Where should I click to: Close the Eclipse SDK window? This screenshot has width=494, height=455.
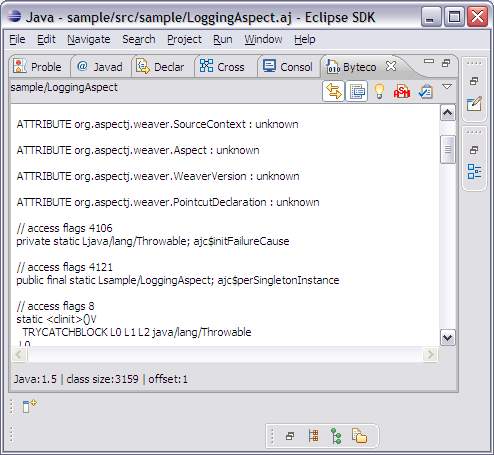(x=477, y=17)
